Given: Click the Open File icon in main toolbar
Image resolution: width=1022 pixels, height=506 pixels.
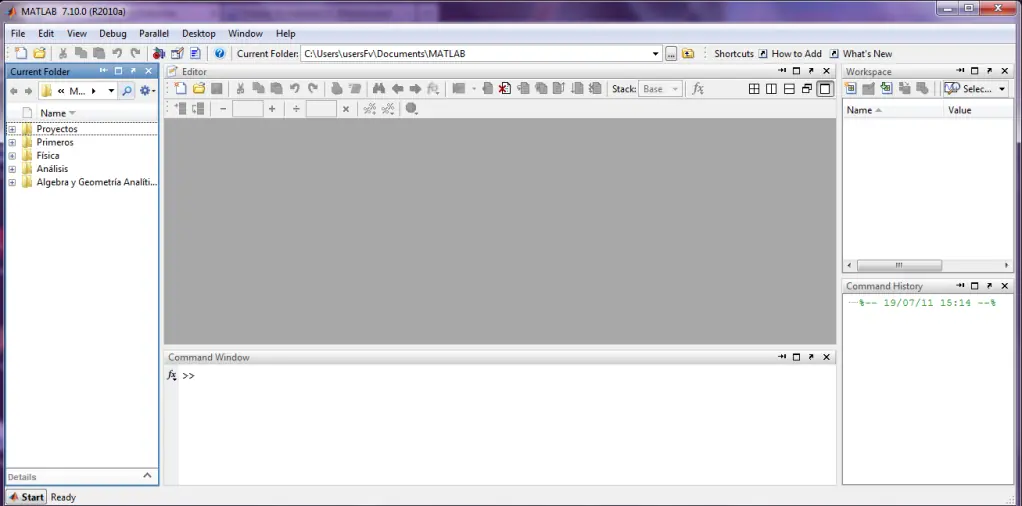Looking at the screenshot, I should pos(39,53).
